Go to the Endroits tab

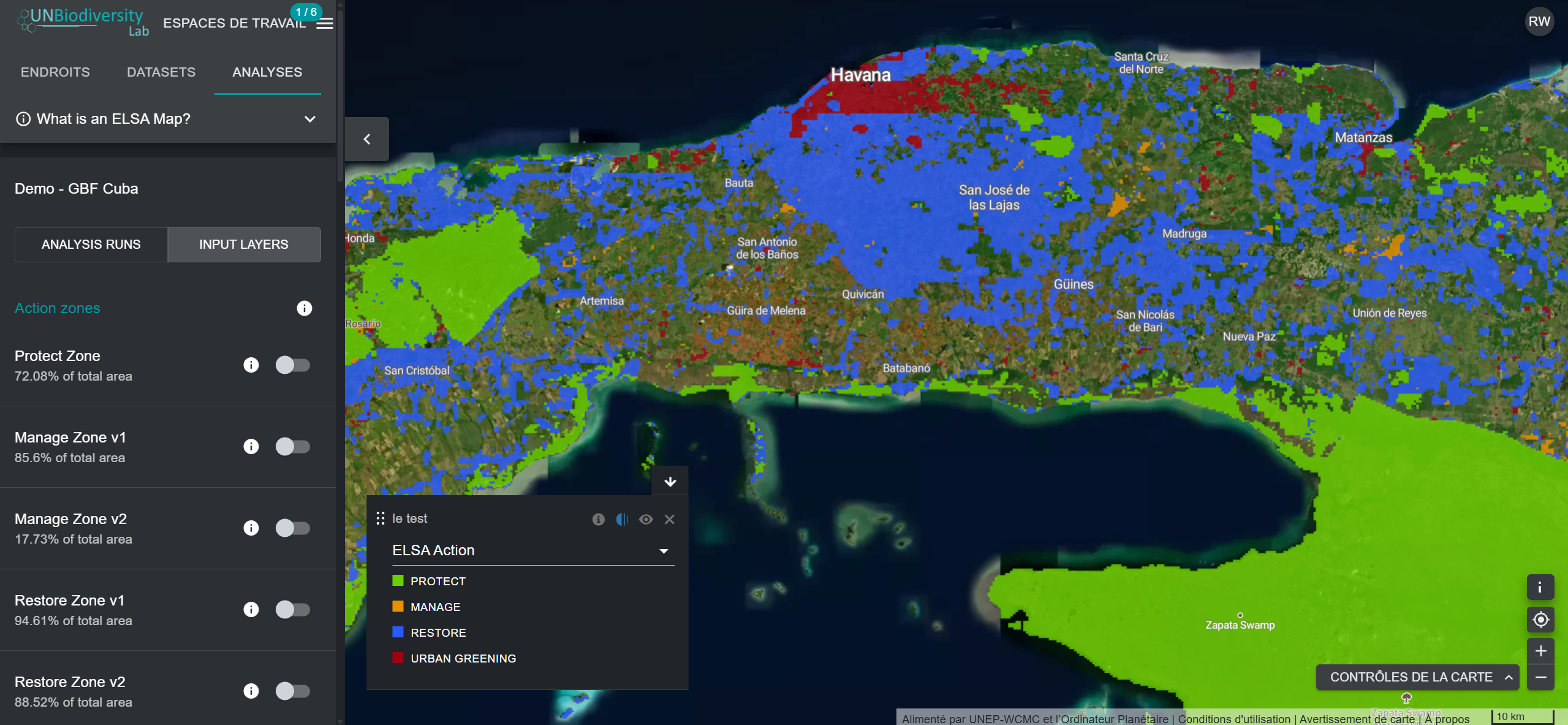[55, 72]
